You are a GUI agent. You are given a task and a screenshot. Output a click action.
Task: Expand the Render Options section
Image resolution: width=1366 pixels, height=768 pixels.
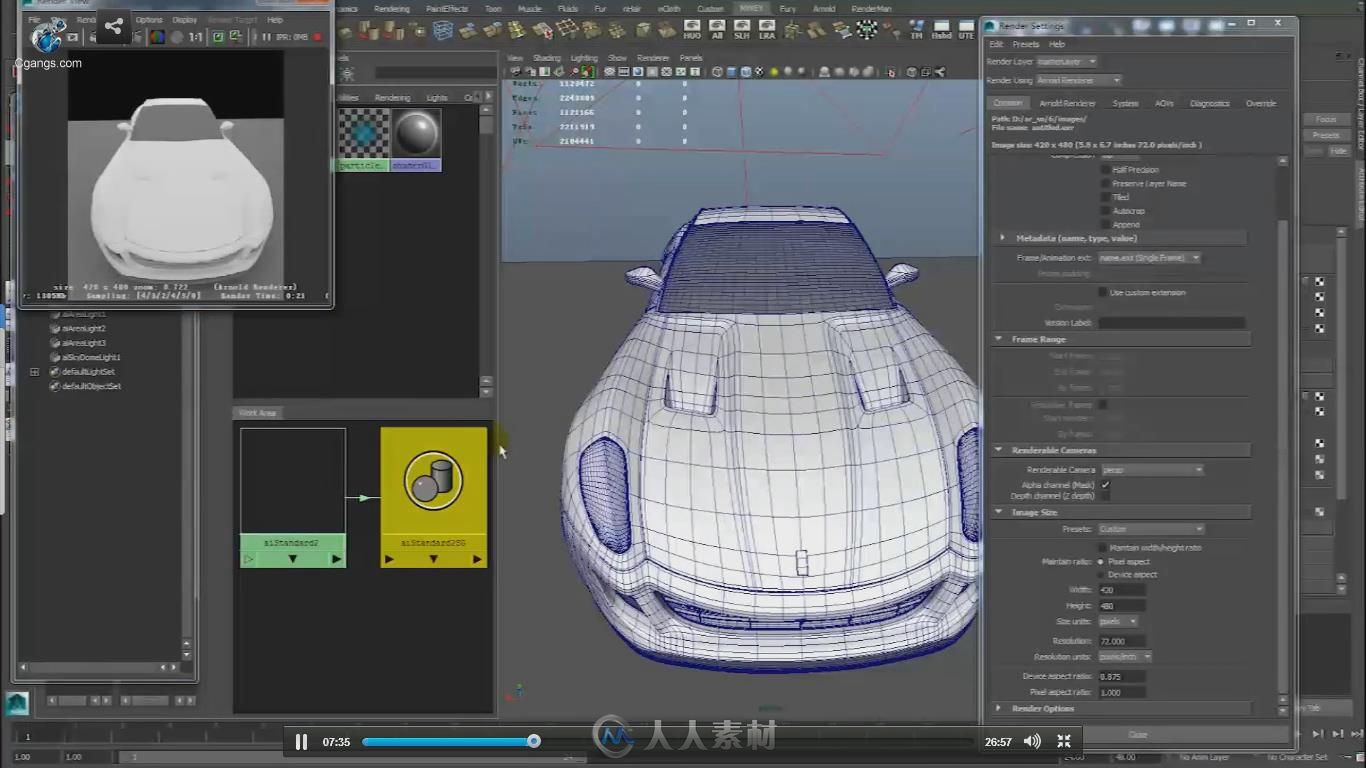(x=999, y=708)
